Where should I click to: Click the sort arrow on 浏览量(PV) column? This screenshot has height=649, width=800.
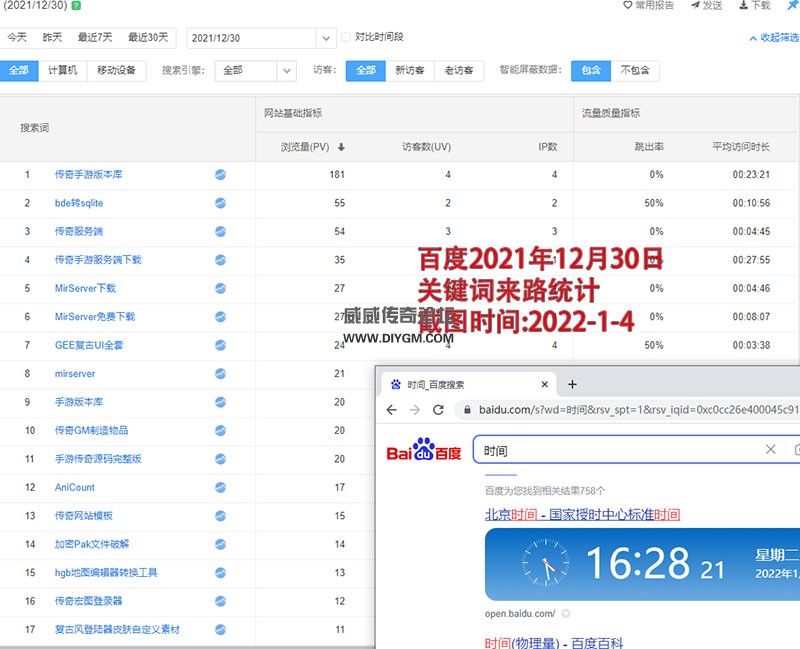tap(341, 147)
